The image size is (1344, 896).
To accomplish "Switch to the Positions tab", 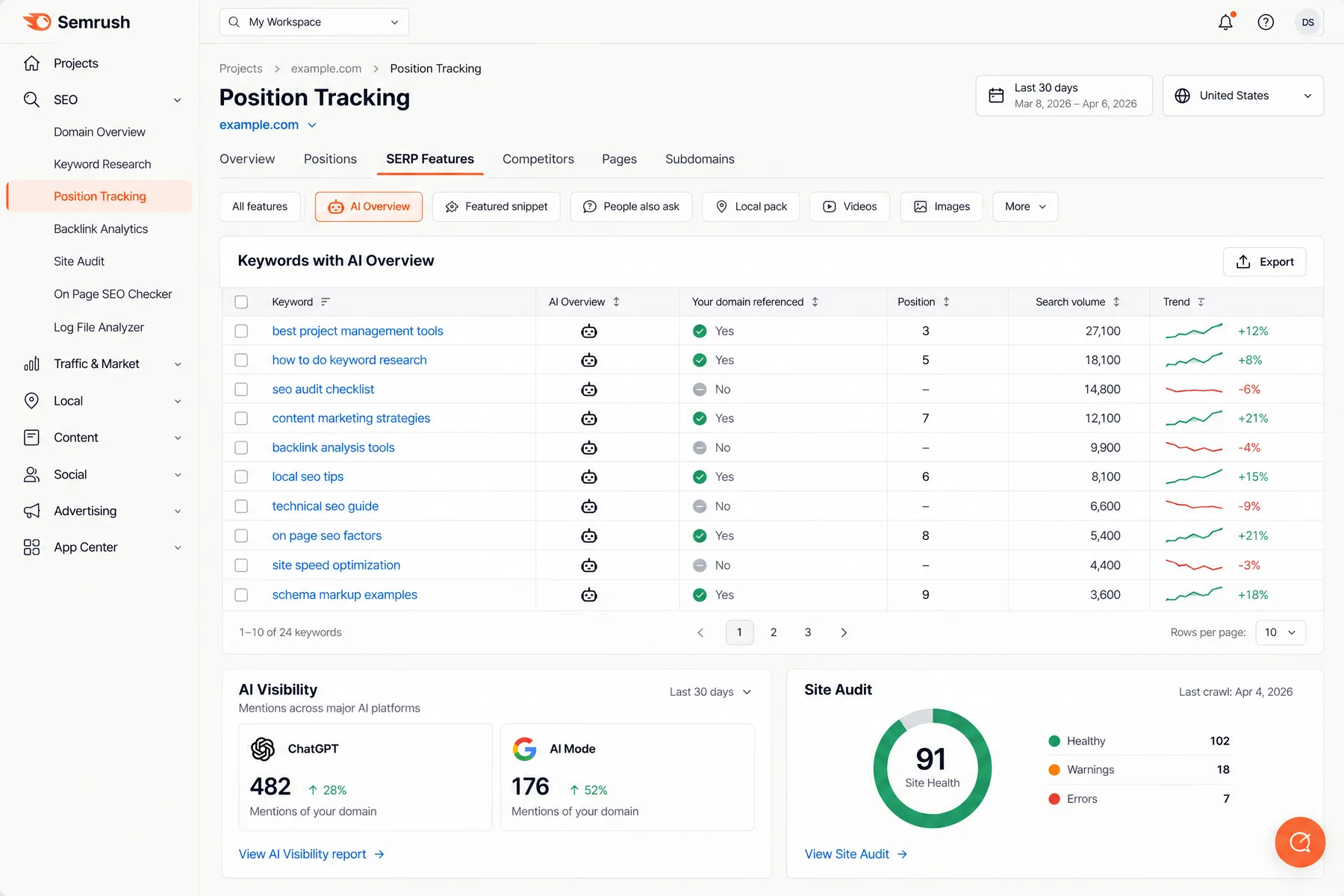I will point(330,159).
